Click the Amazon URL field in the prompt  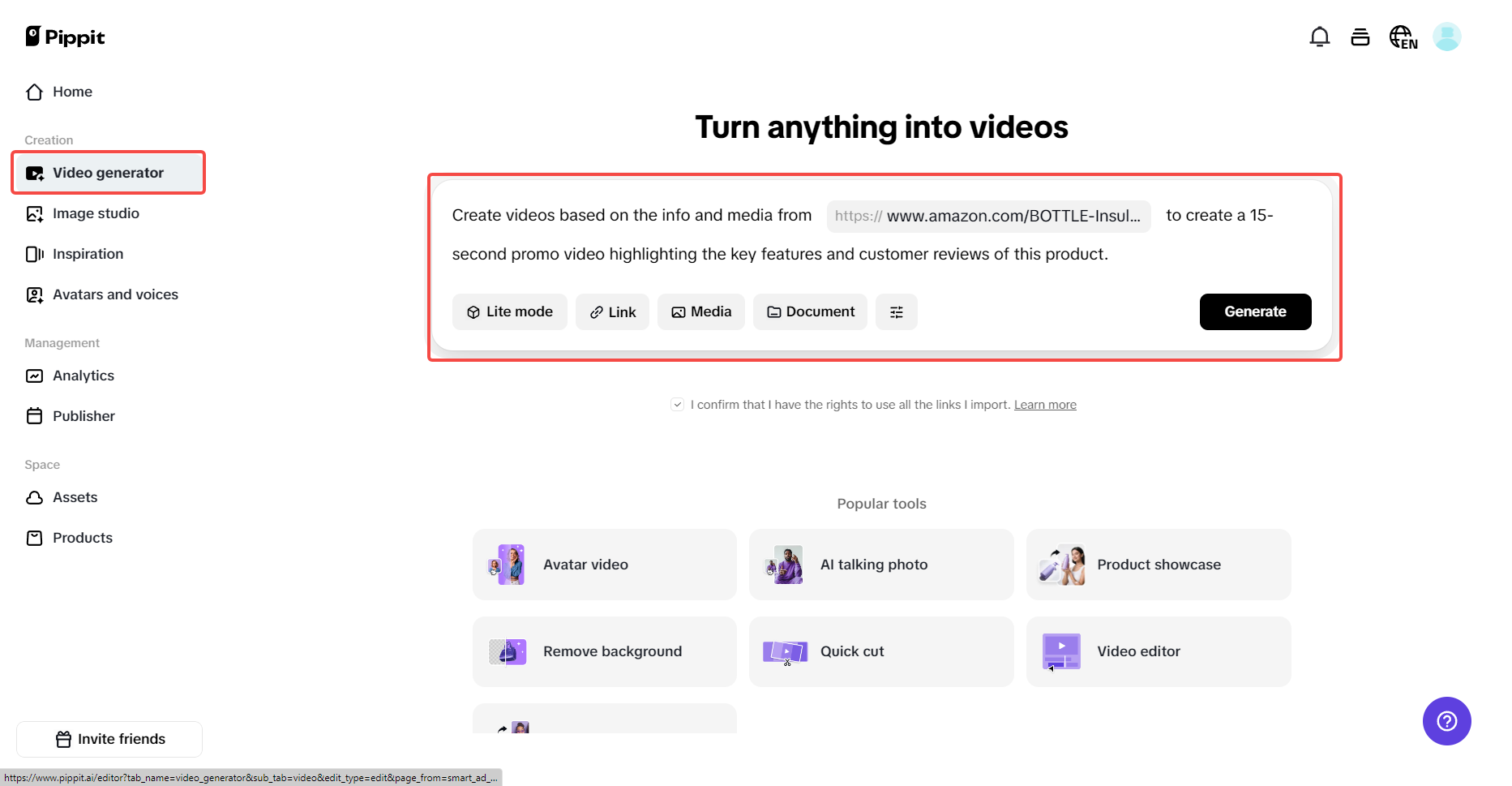point(989,216)
